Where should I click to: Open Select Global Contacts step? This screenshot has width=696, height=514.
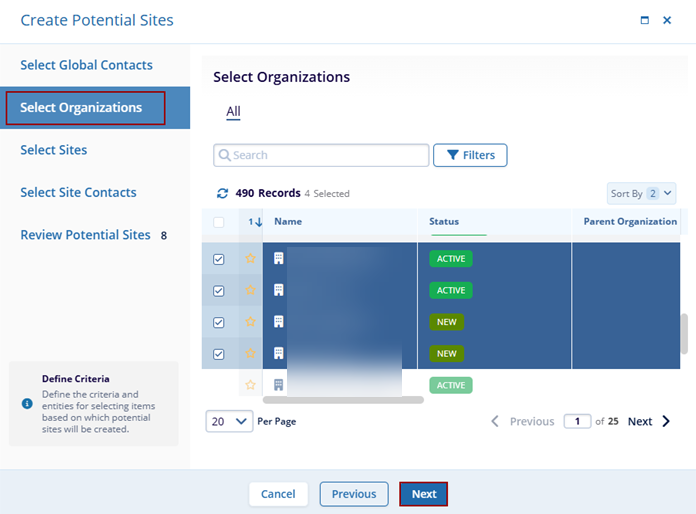click(x=86, y=65)
